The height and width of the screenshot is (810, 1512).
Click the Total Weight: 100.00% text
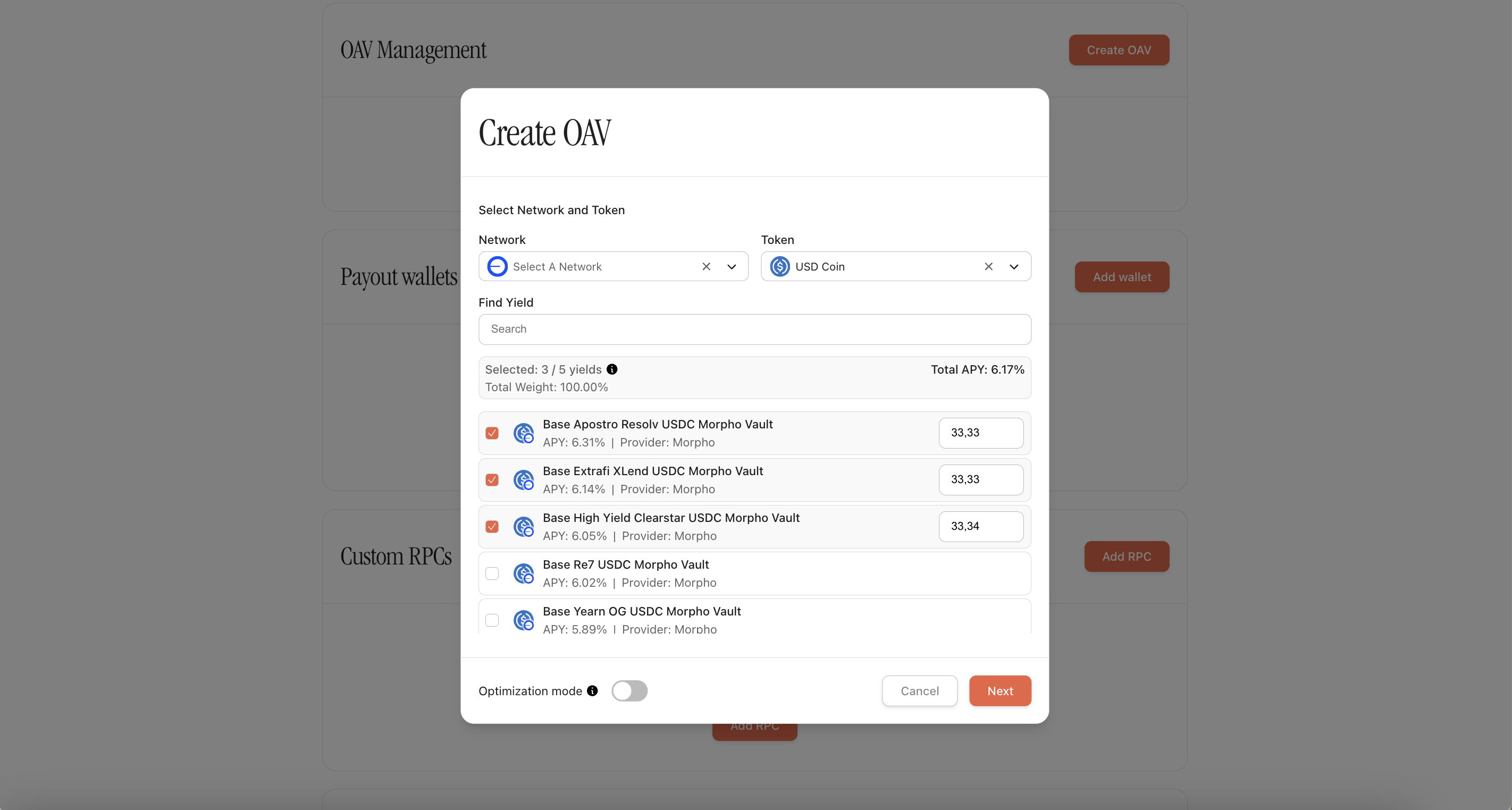click(546, 387)
